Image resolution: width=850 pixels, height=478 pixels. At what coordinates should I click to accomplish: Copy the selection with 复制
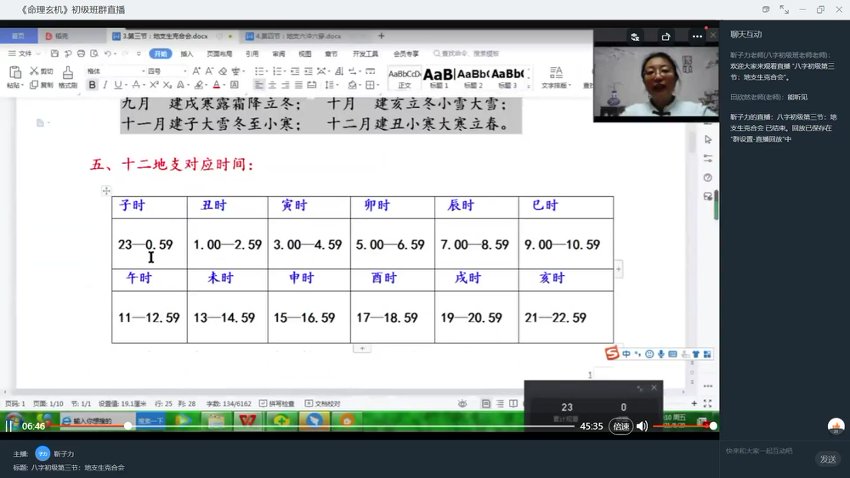[x=41, y=85]
